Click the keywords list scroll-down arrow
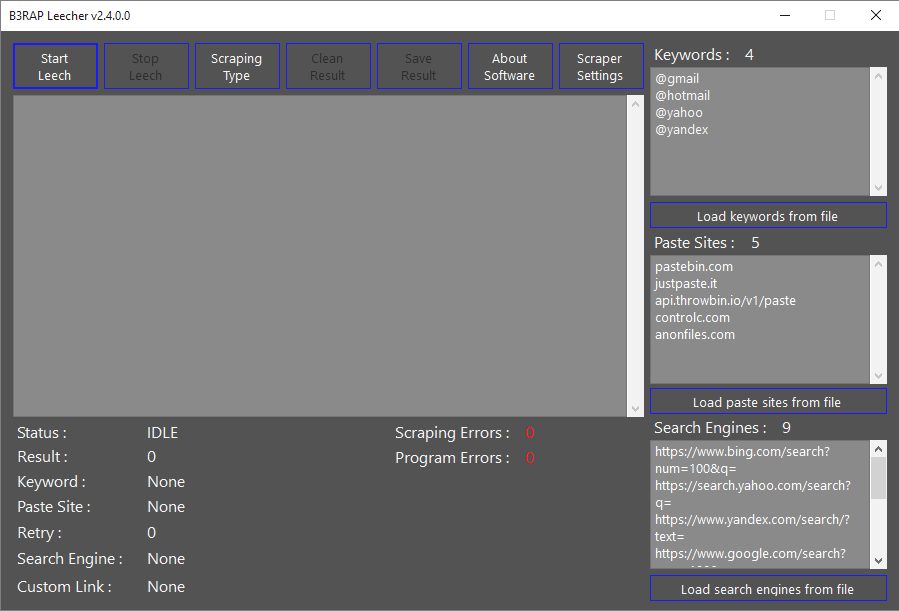The width and height of the screenshot is (899, 611). tap(878, 189)
